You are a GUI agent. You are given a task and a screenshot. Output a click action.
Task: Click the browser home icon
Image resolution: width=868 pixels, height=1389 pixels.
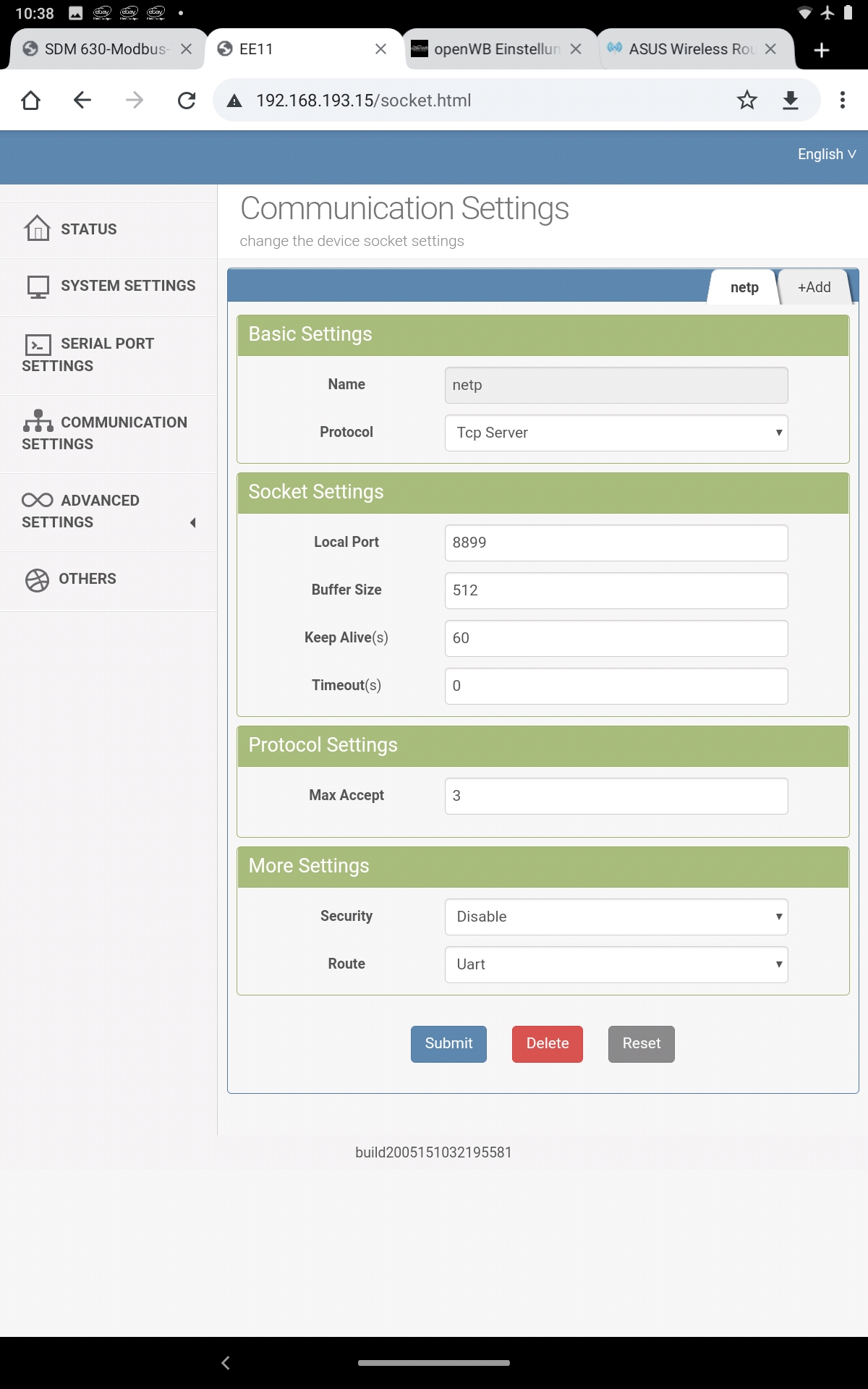pos(30,100)
